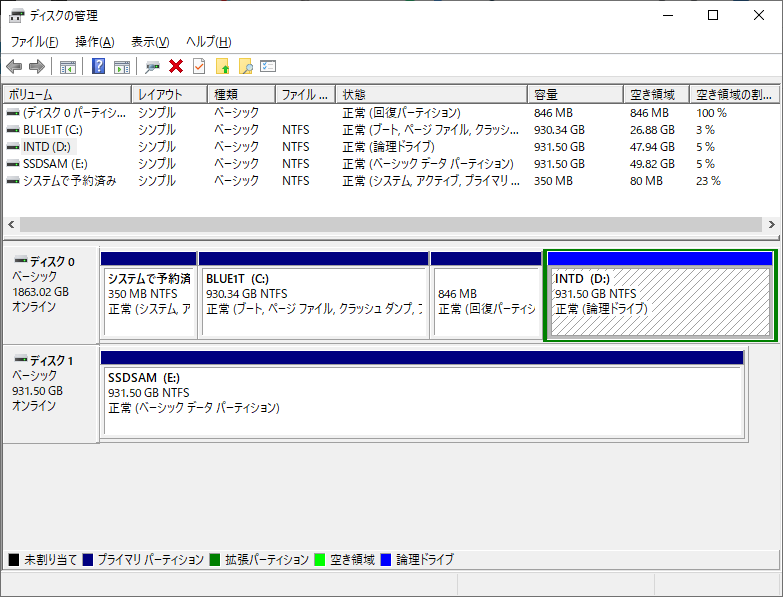The width and height of the screenshot is (783, 597).
Task: Click the folder icon with green arrow
Action: pyautogui.click(x=222, y=67)
